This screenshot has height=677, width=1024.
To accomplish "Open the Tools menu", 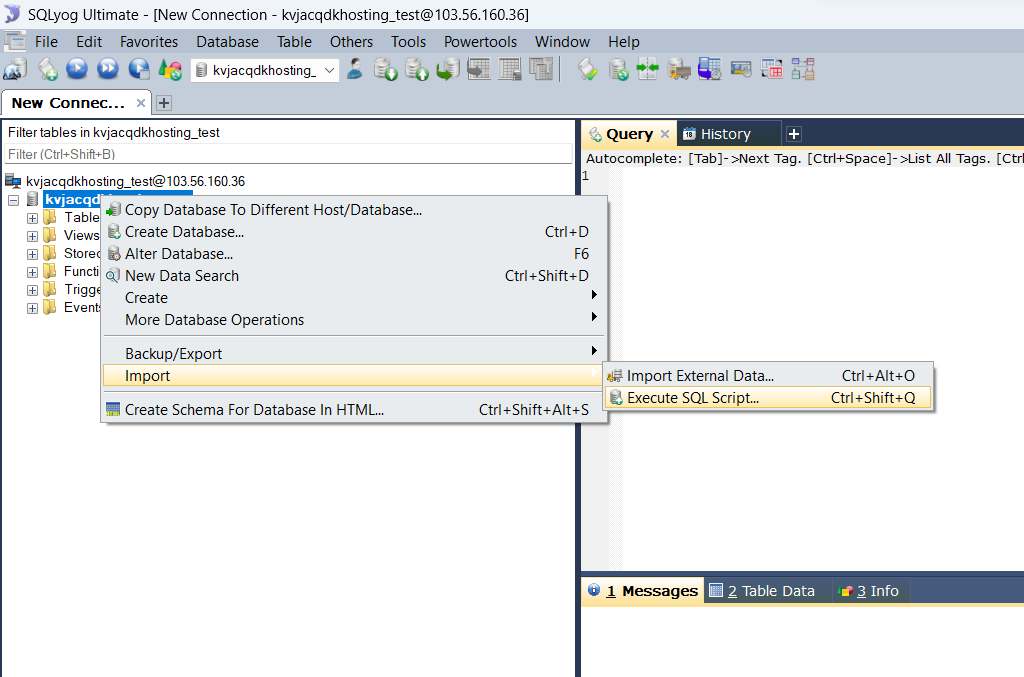I will pyautogui.click(x=408, y=42).
